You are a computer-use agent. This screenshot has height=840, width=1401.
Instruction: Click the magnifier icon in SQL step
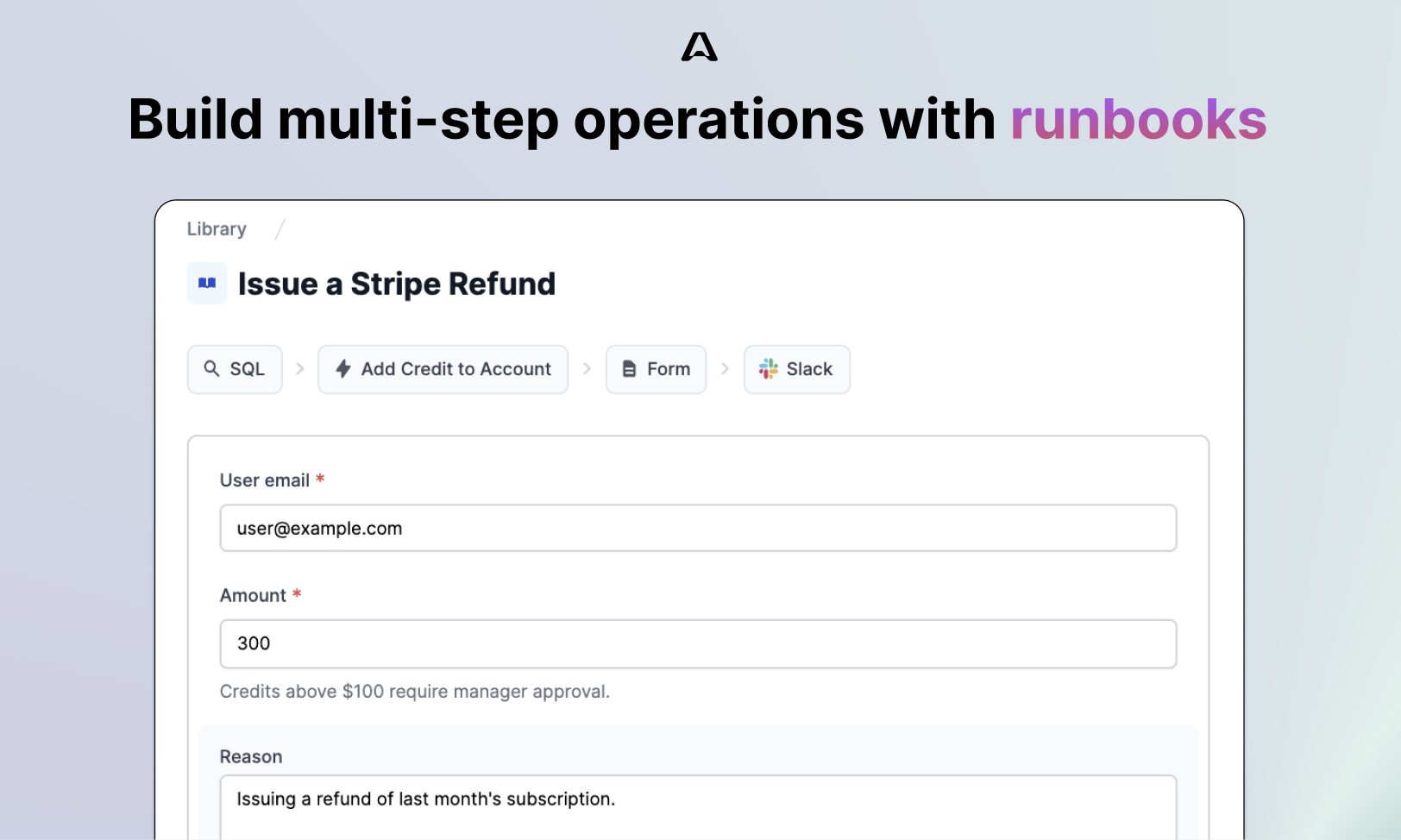(x=211, y=369)
